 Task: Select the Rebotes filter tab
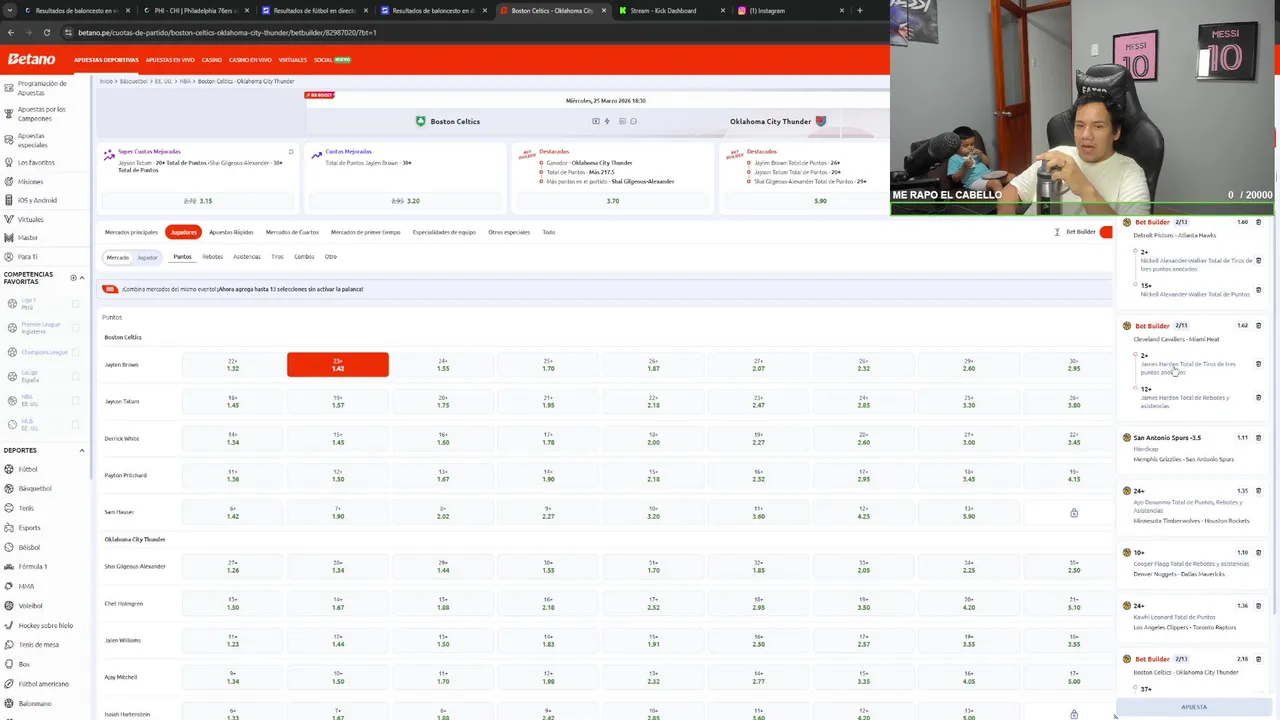click(x=213, y=257)
